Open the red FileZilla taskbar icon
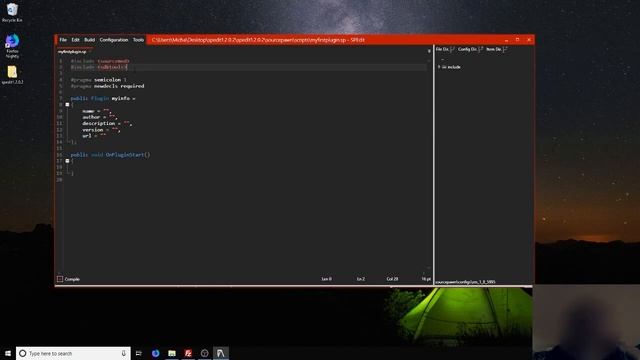640x360 pixels. 188,353
